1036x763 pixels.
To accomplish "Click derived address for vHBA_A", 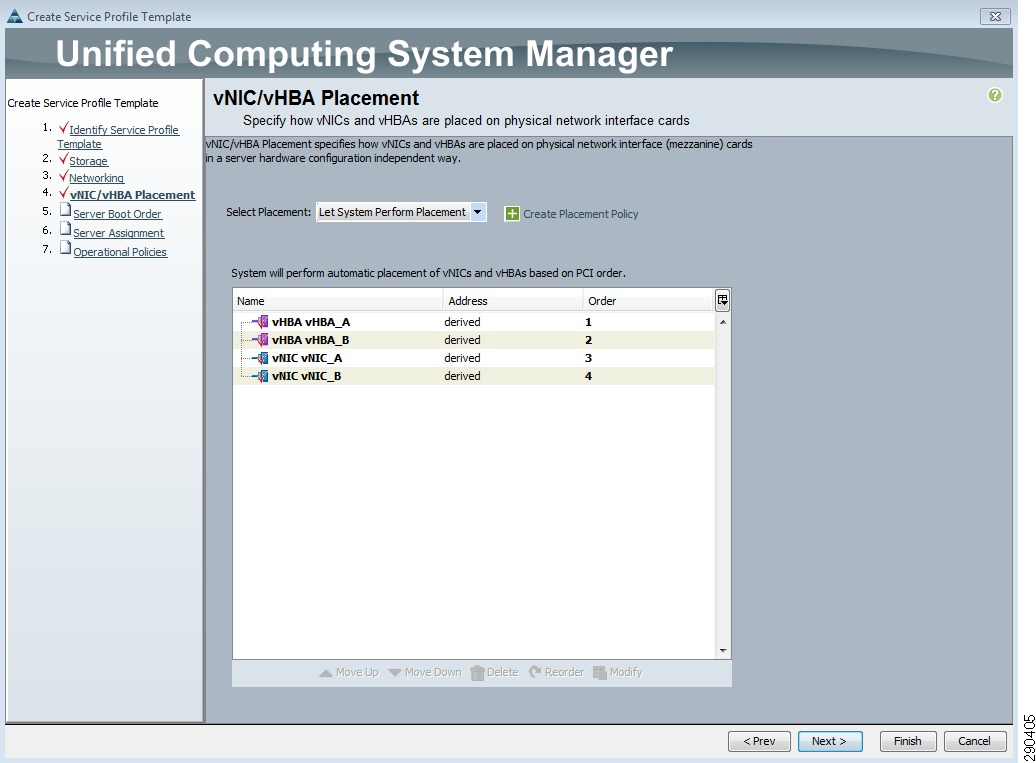I will click(x=462, y=322).
